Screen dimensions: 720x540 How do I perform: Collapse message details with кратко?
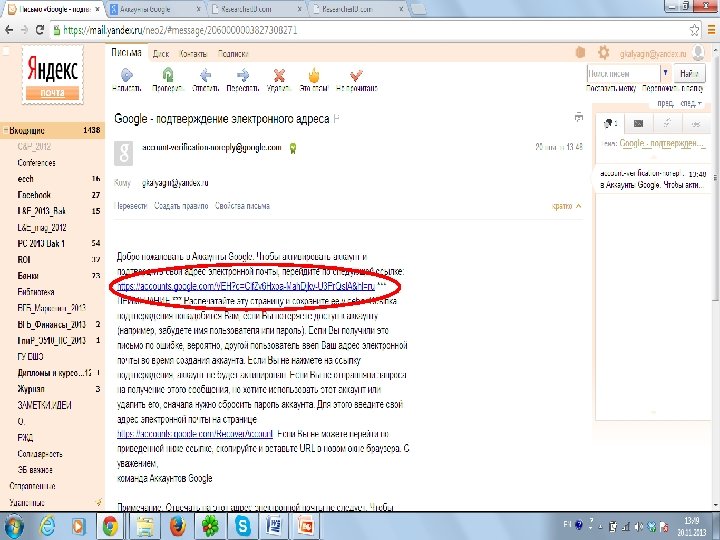tap(566, 206)
